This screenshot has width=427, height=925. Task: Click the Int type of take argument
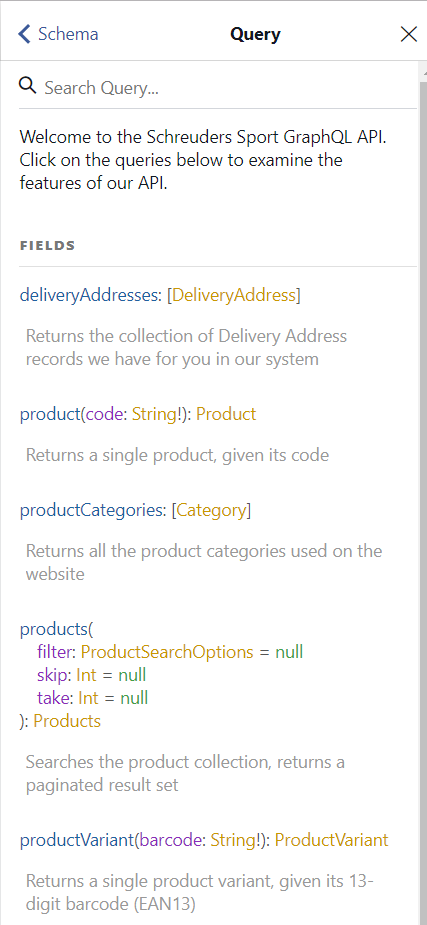[88, 698]
